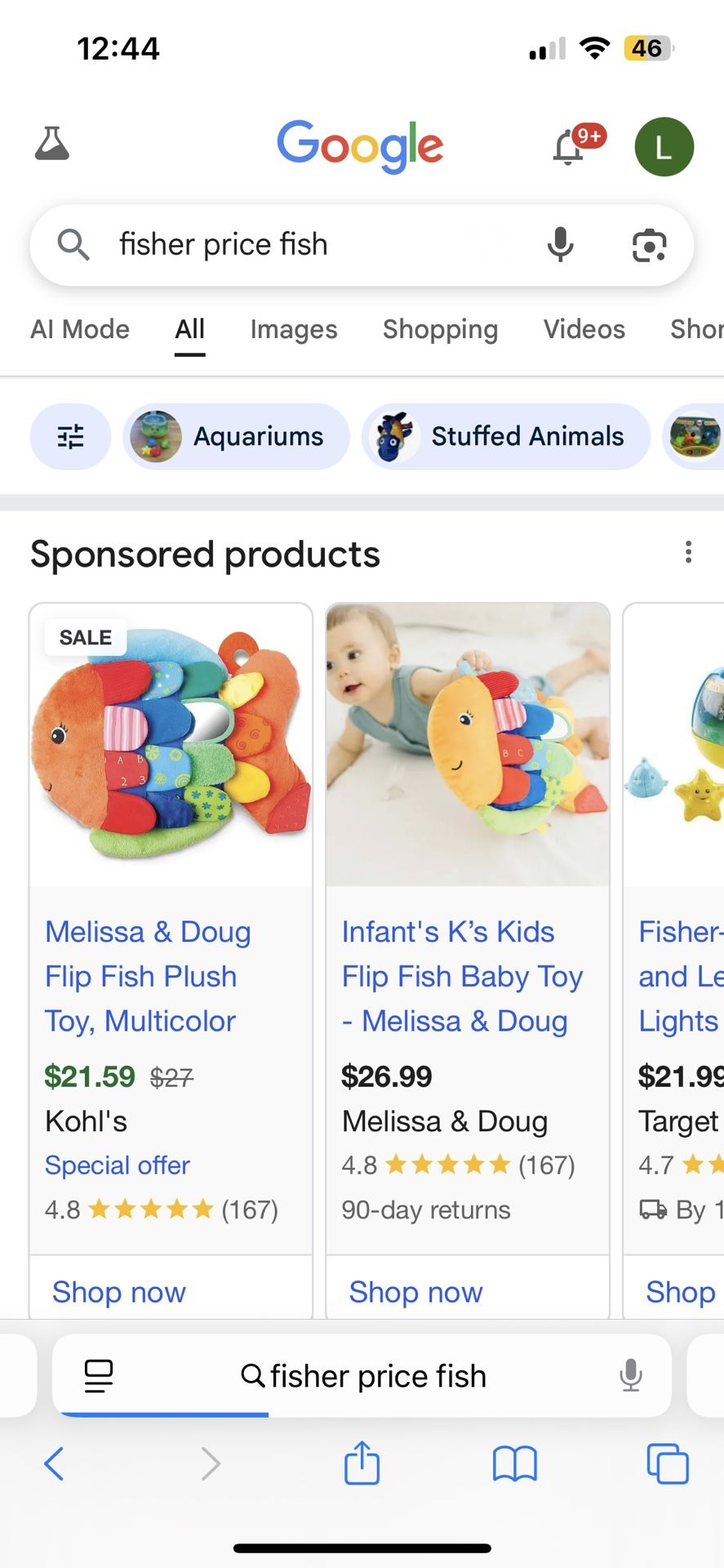Tap the Google search input field
Image resolution: width=724 pixels, height=1568 pixels.
(x=310, y=244)
